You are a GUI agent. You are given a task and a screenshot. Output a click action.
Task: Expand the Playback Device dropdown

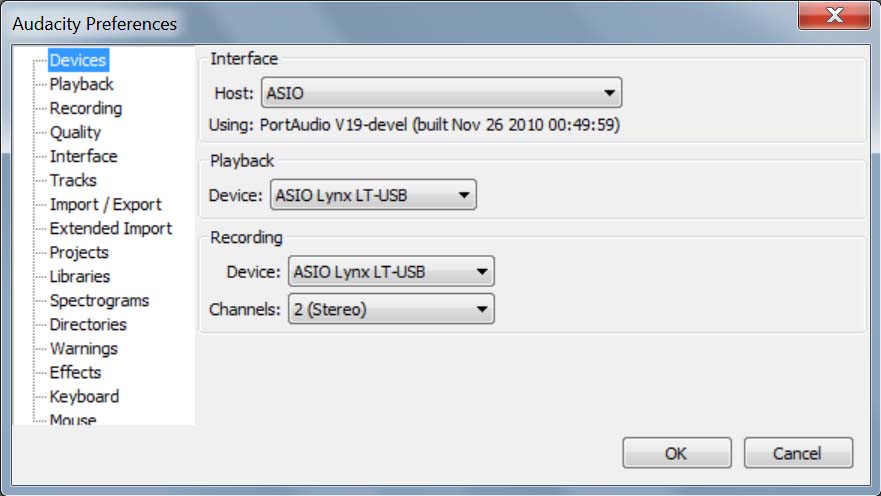point(373,196)
